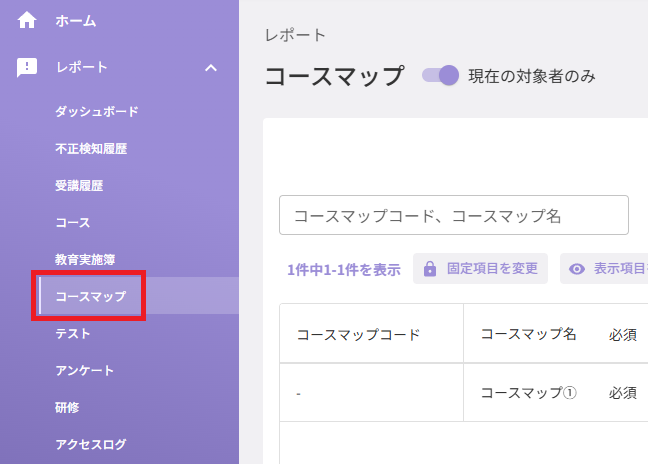The height and width of the screenshot is (464, 648).
Task: Click the コースマップコード search field
Action: pos(454,215)
